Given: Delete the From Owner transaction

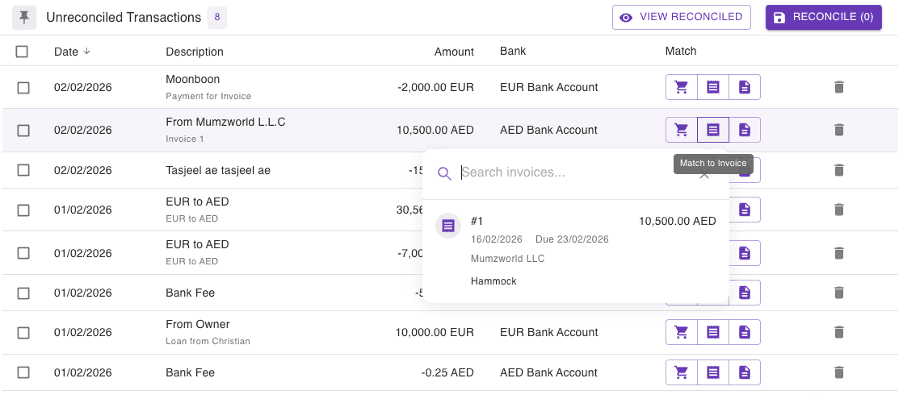Looking at the screenshot, I should [x=839, y=332].
